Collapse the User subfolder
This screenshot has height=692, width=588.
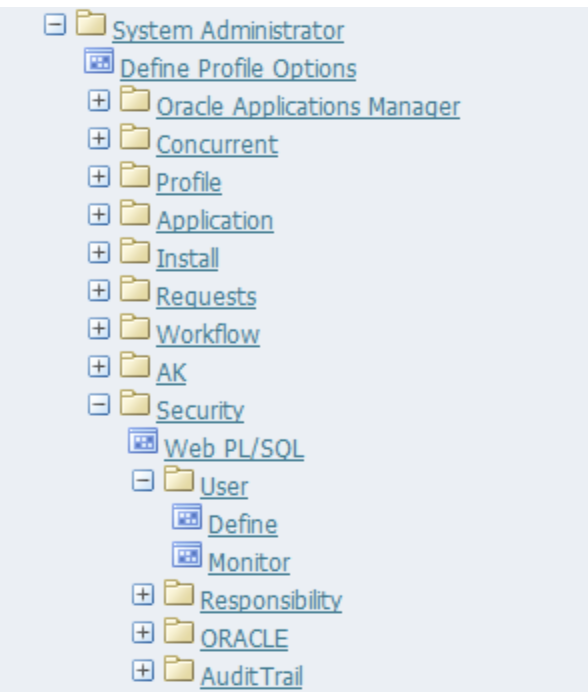(x=143, y=480)
